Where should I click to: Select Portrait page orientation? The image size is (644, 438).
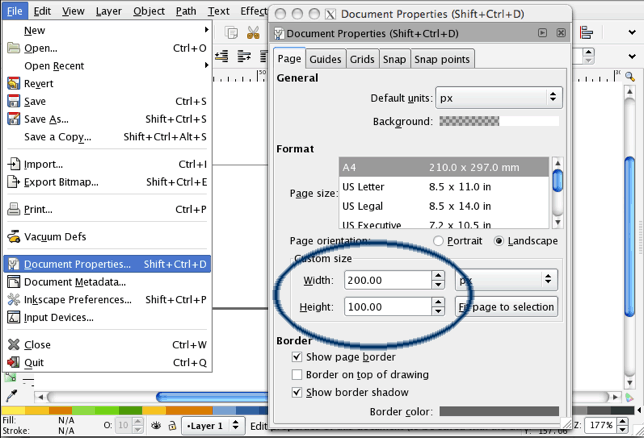(x=438, y=241)
